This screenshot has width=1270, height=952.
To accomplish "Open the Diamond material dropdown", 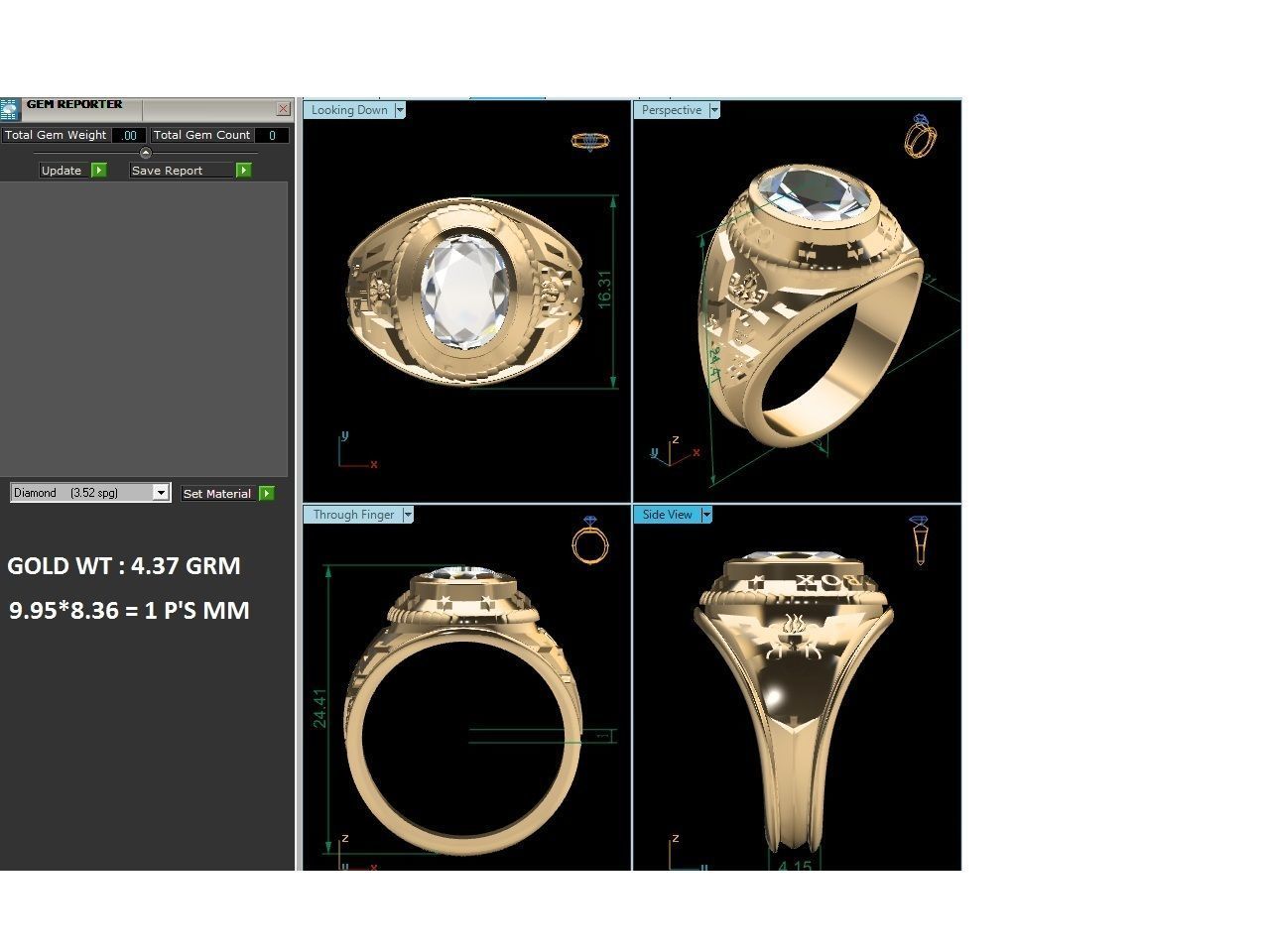I will (x=90, y=493).
